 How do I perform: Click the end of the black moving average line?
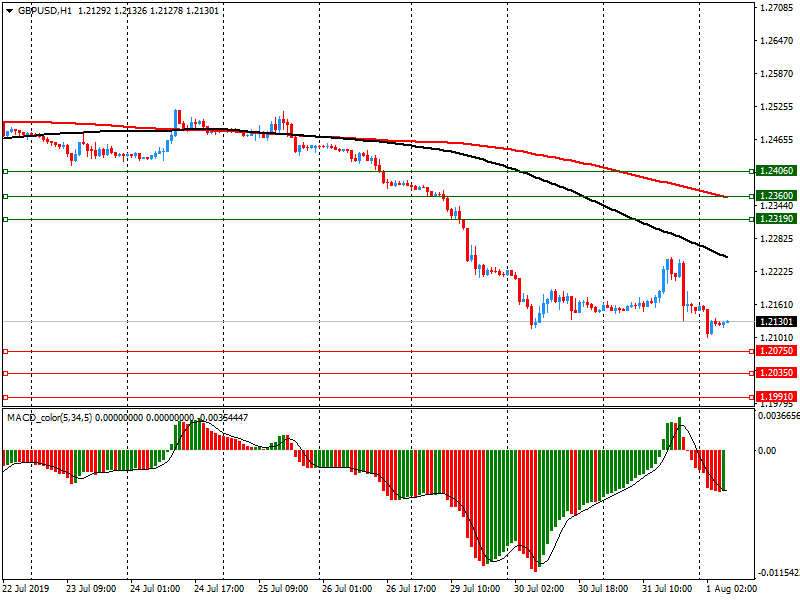tap(727, 257)
